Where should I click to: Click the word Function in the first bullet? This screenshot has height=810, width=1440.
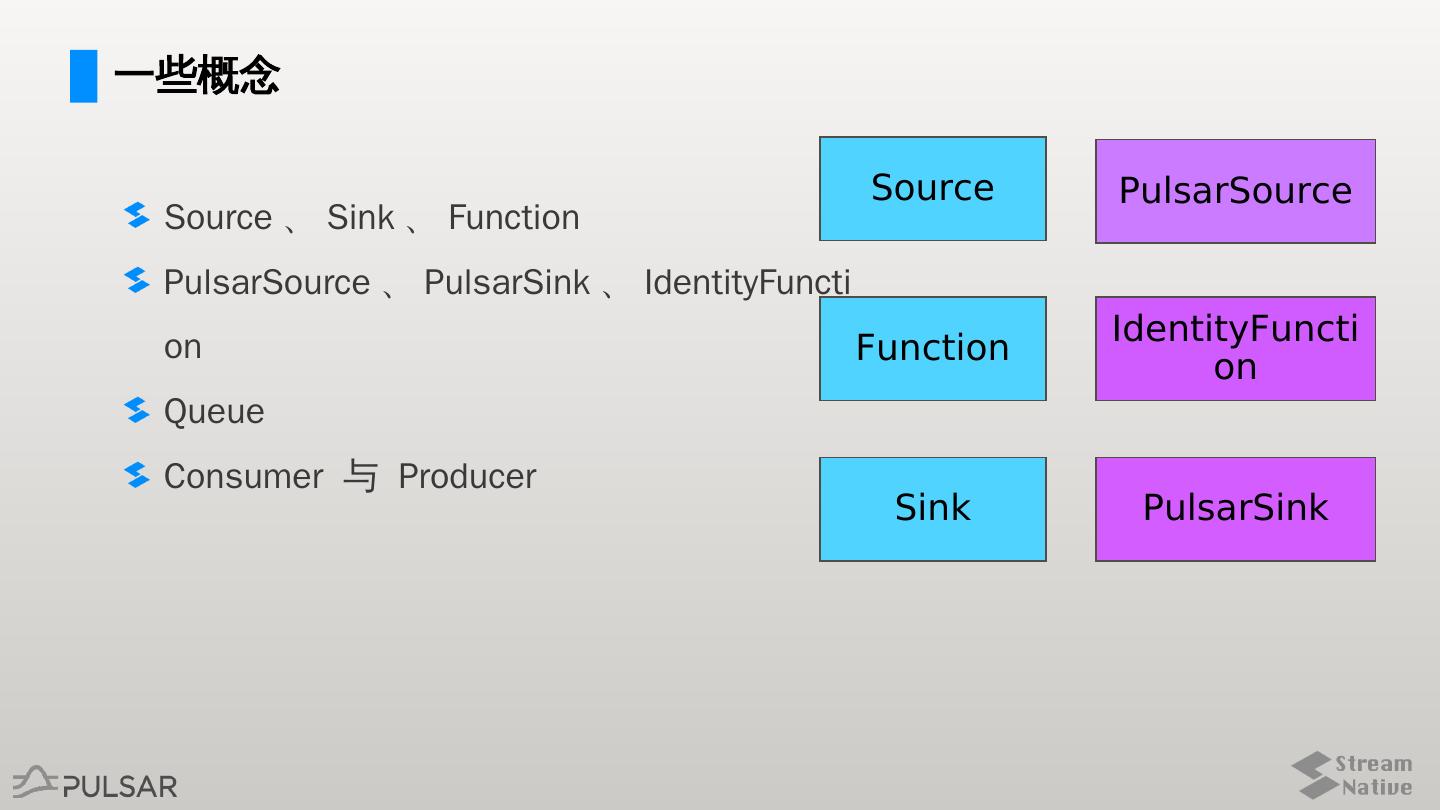click(x=513, y=217)
